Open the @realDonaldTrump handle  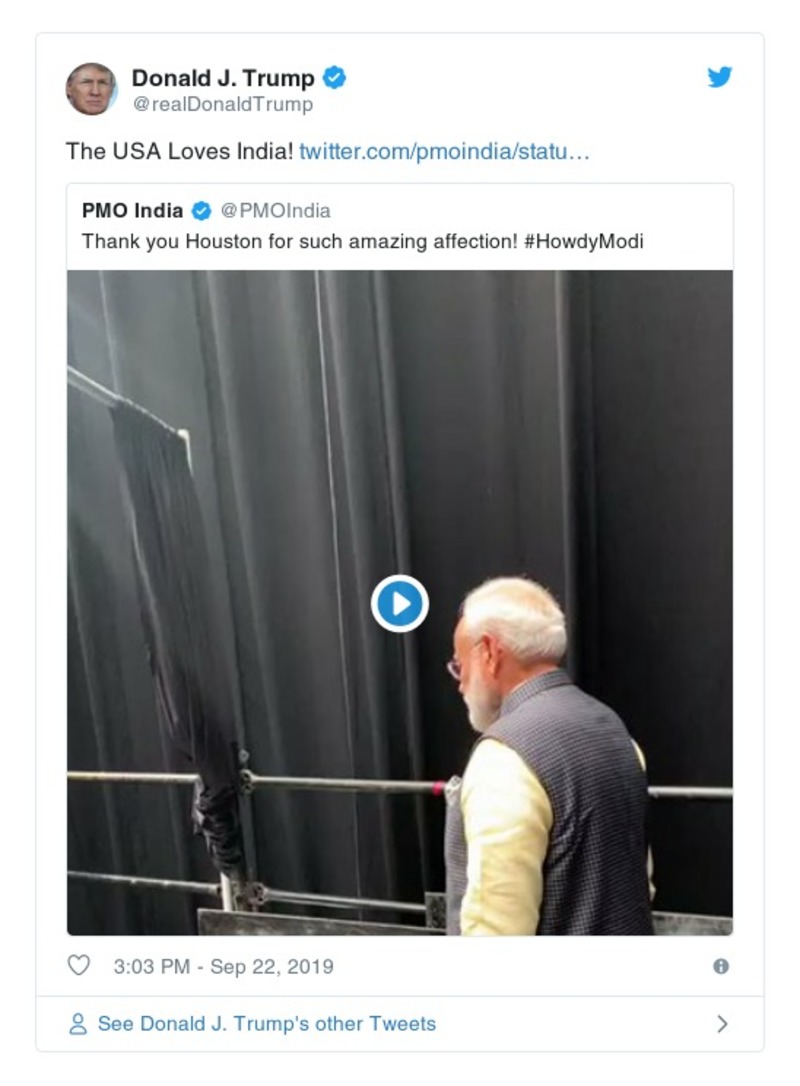(222, 104)
